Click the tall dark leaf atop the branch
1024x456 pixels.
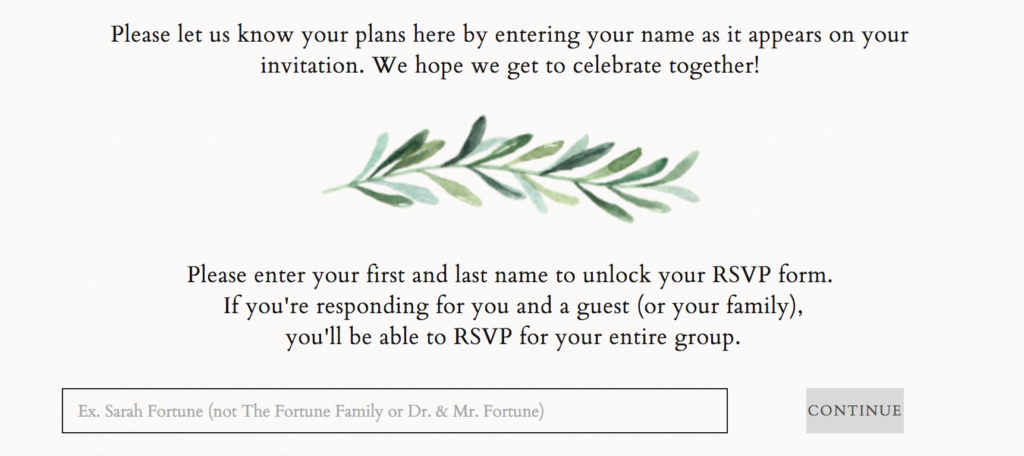[x=473, y=137]
